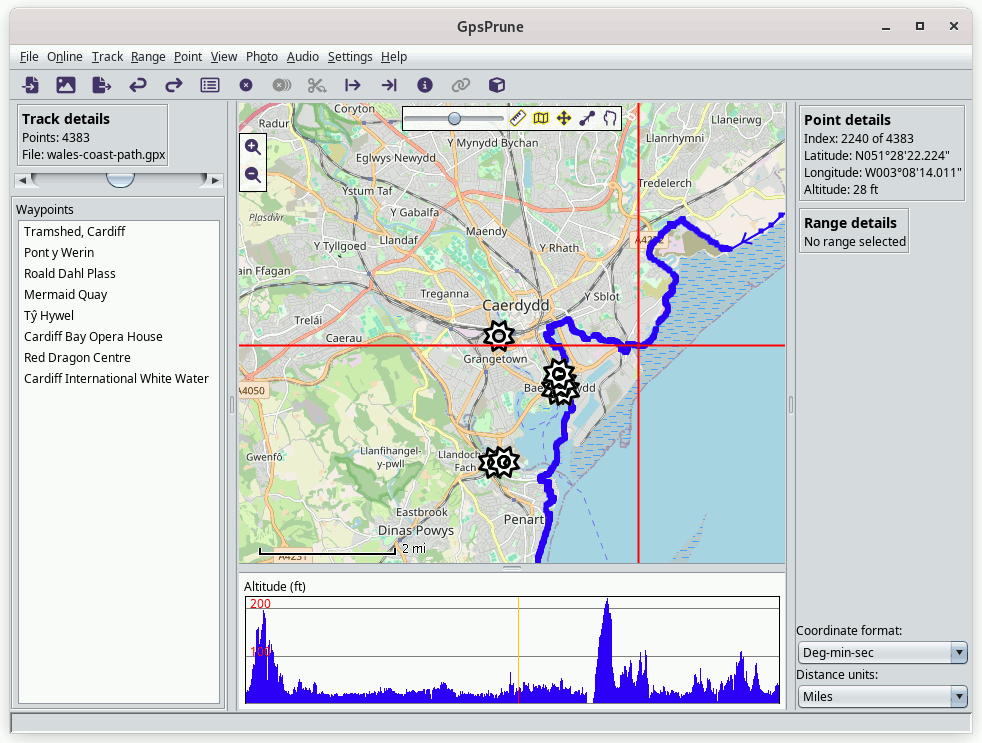Open the Track menu
Screen dimensions: 982x743
point(107,57)
